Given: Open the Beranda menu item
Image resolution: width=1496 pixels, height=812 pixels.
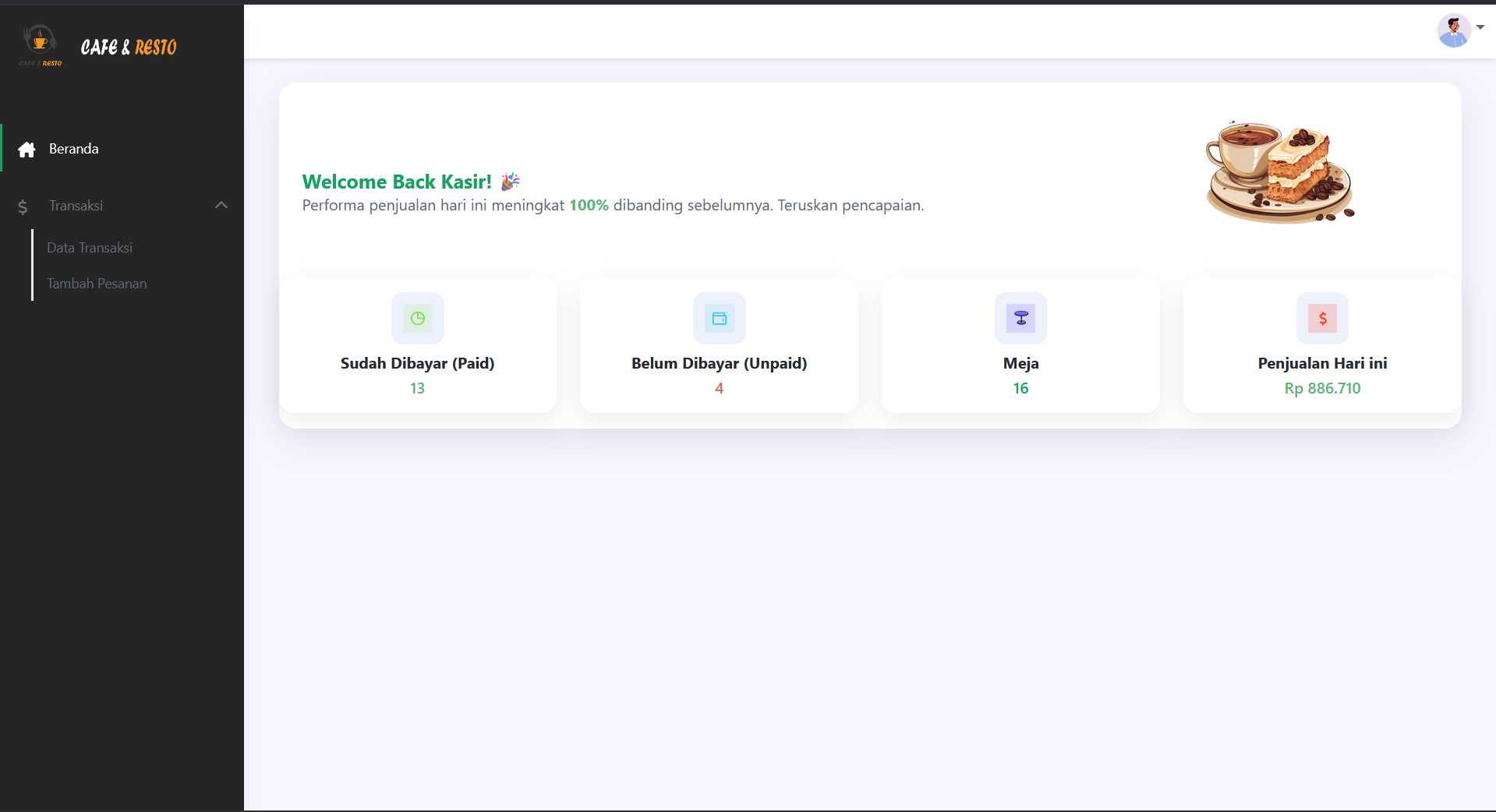Looking at the screenshot, I should 122,148.
